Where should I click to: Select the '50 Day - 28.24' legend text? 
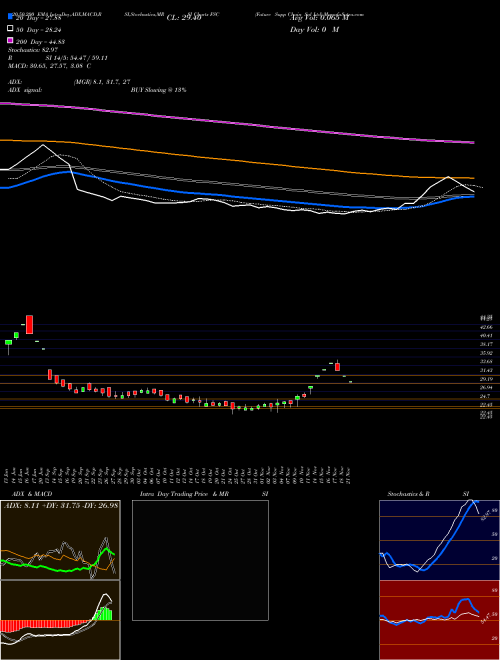tap(39, 30)
